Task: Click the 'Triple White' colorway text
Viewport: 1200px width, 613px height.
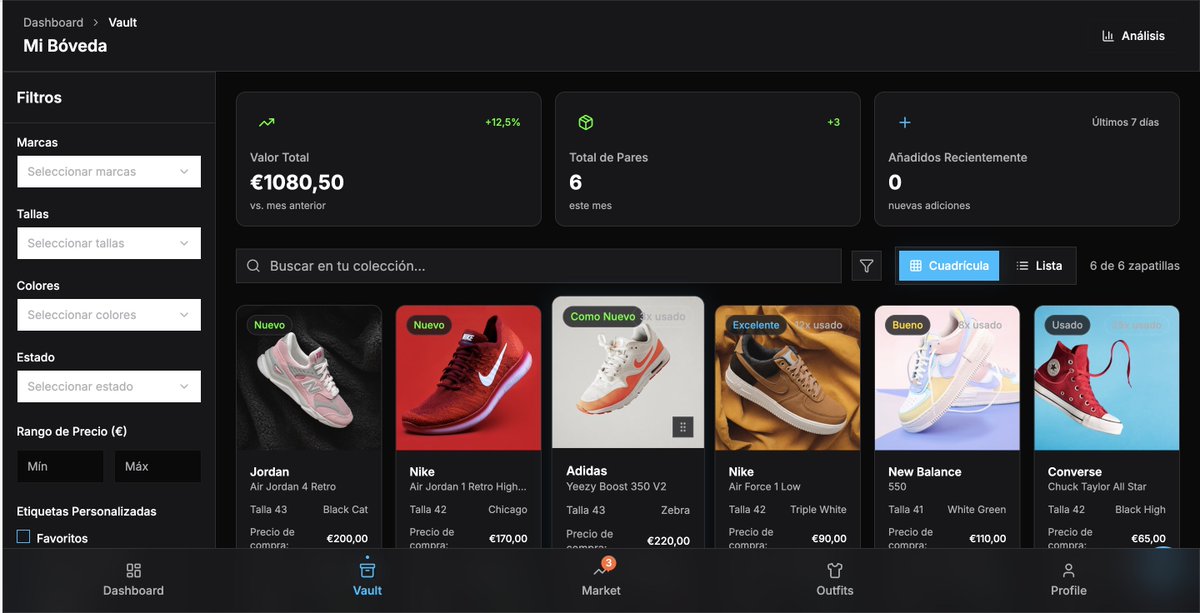Action: tap(818, 510)
